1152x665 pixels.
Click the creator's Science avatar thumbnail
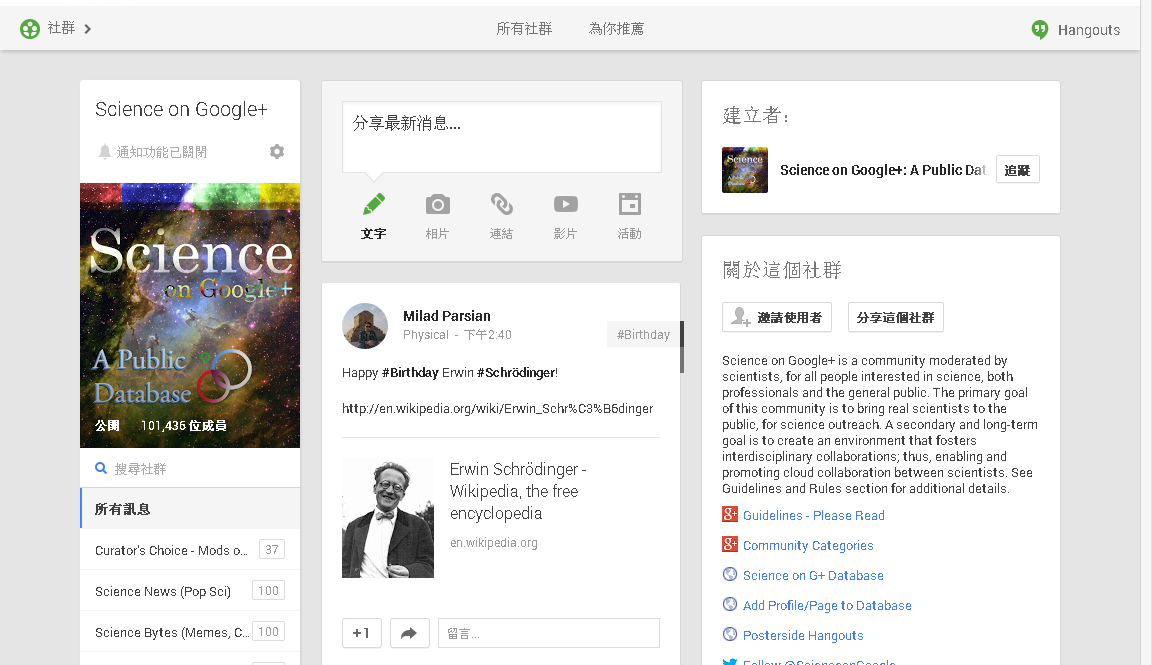point(745,170)
